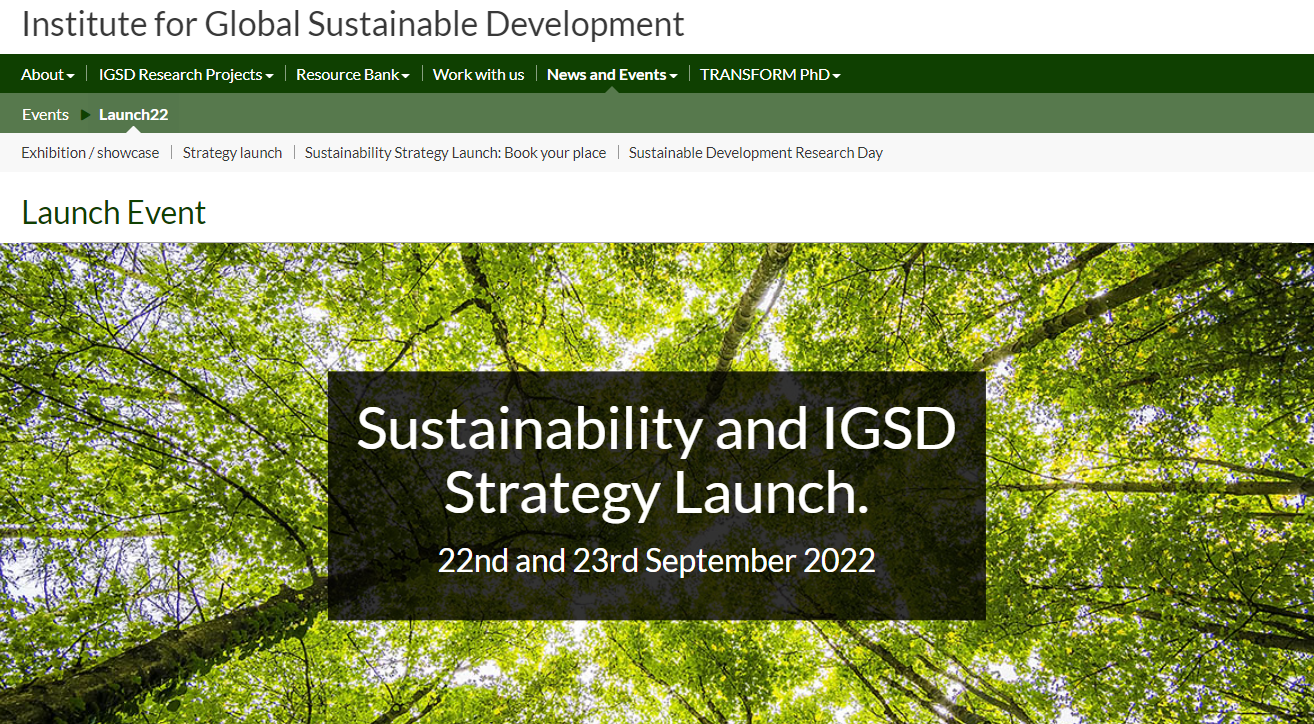Open the Work with us page
The height and width of the screenshot is (724, 1314).
(478, 75)
